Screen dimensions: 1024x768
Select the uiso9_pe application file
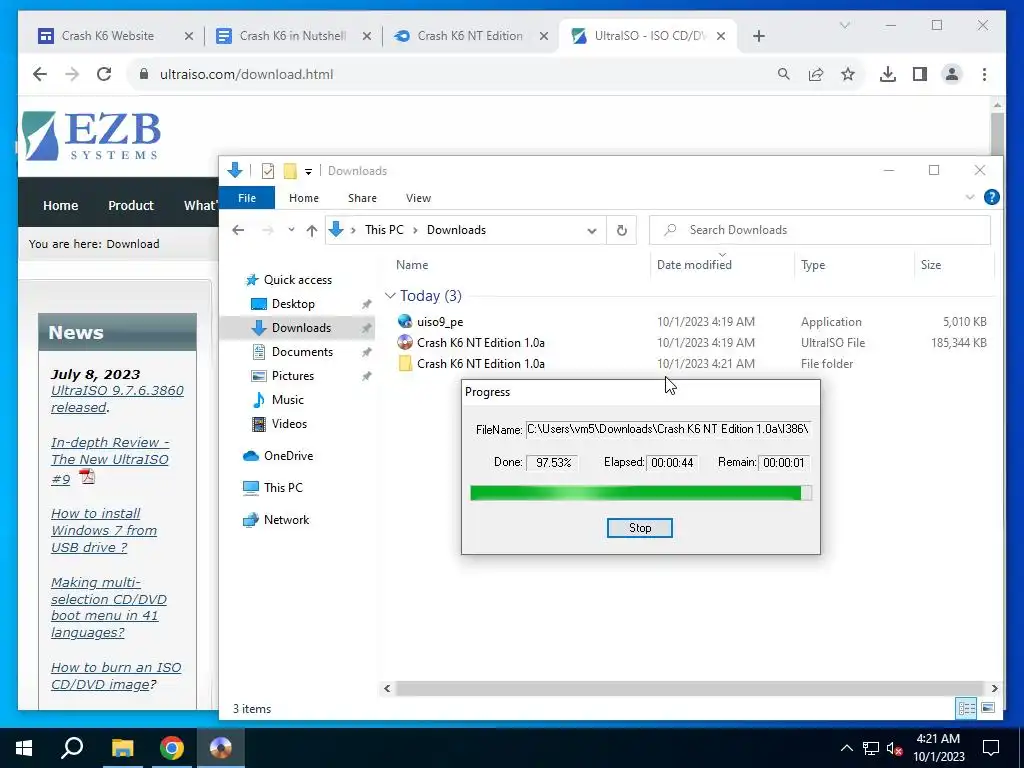coord(440,322)
